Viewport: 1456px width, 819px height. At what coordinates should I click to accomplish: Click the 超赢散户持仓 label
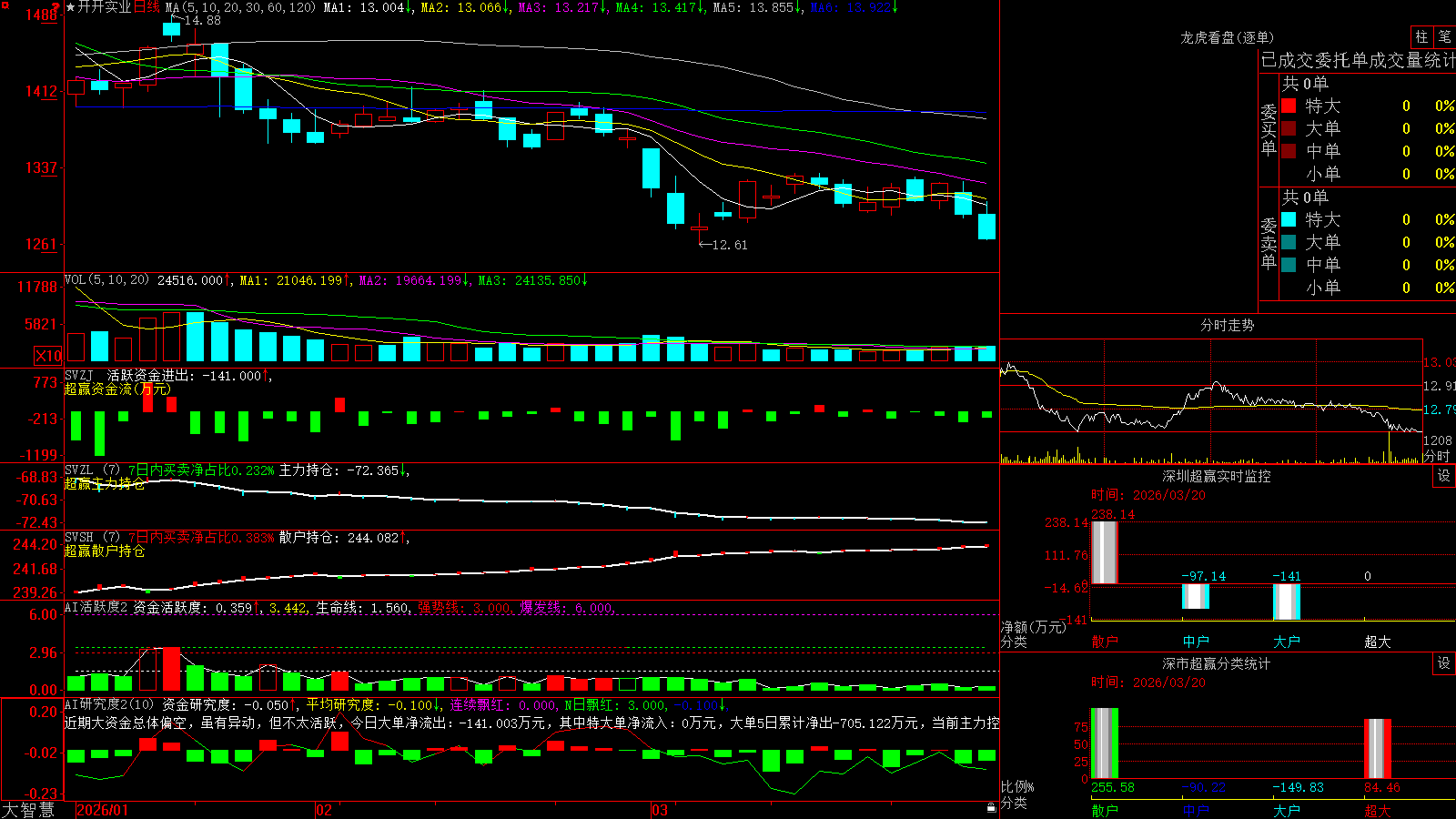point(105,551)
